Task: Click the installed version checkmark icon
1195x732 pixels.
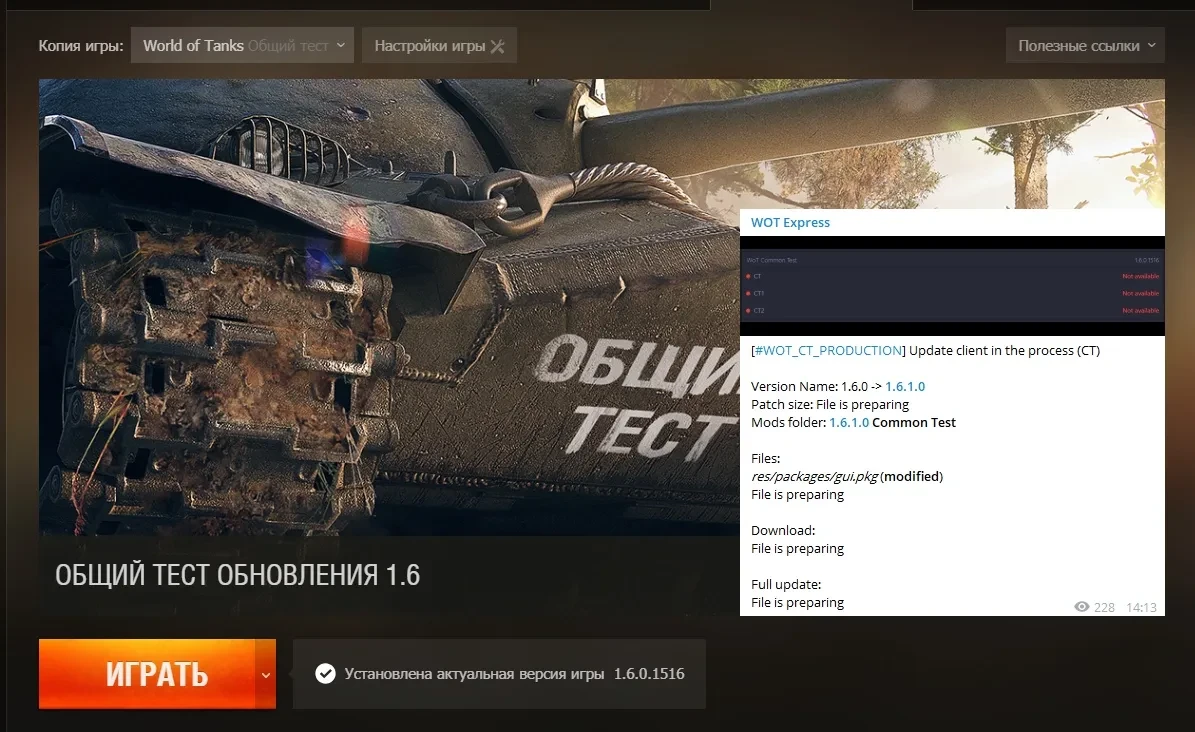Action: click(x=325, y=674)
